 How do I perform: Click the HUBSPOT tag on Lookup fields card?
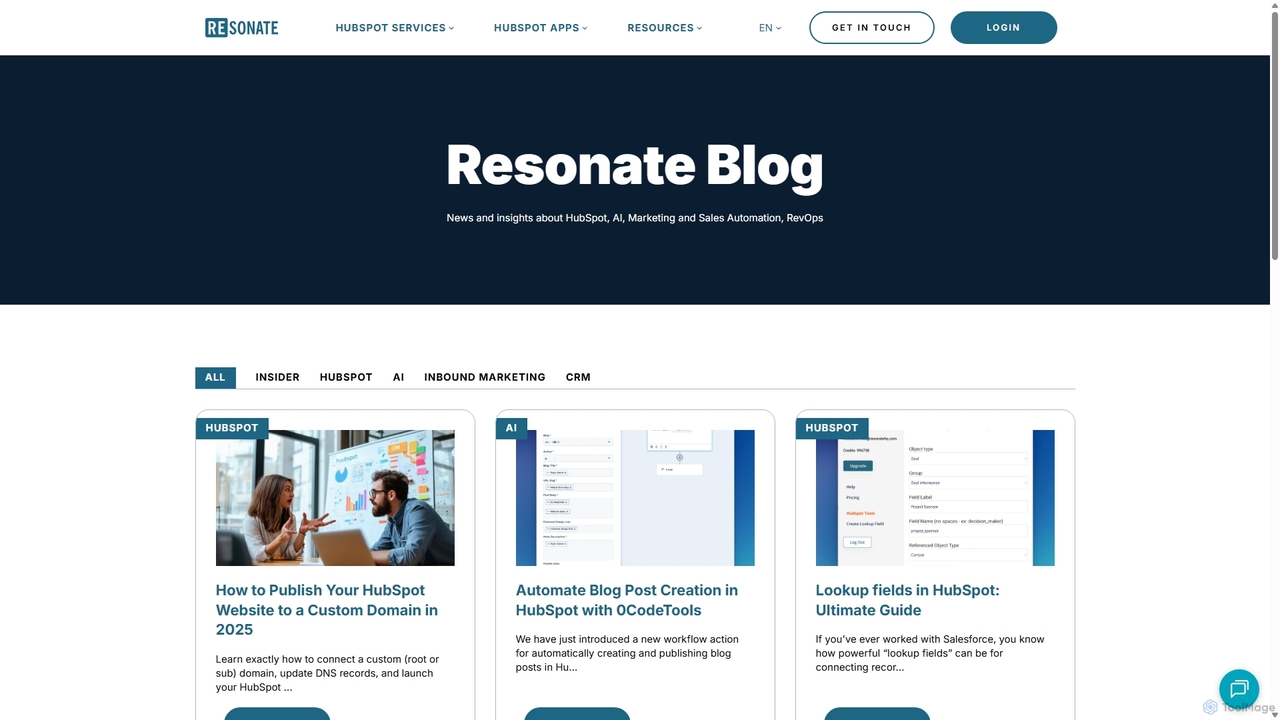point(832,428)
